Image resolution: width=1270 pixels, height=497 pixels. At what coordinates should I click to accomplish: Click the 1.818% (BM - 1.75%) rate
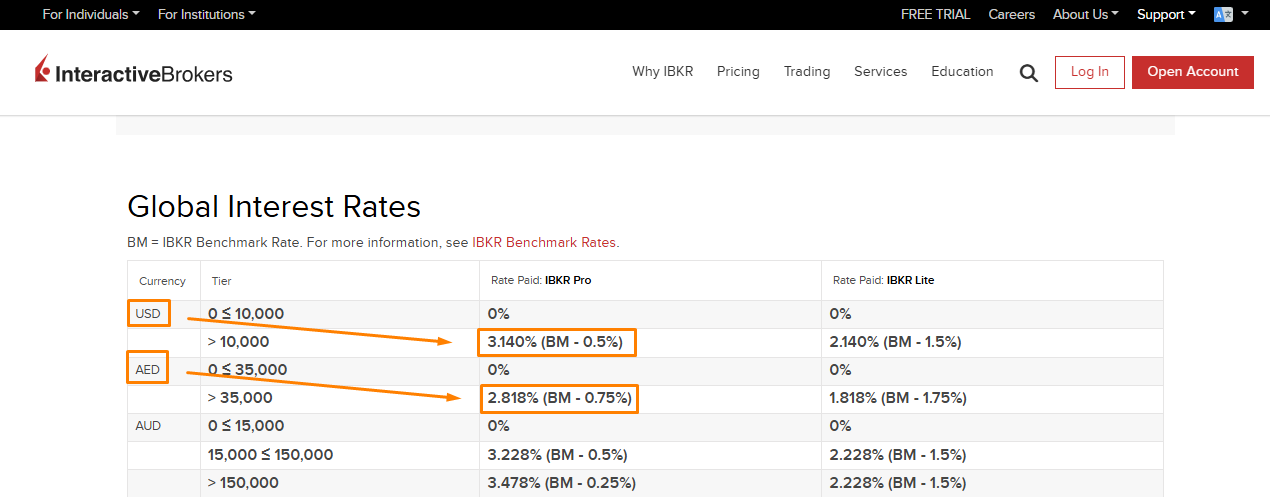(898, 398)
